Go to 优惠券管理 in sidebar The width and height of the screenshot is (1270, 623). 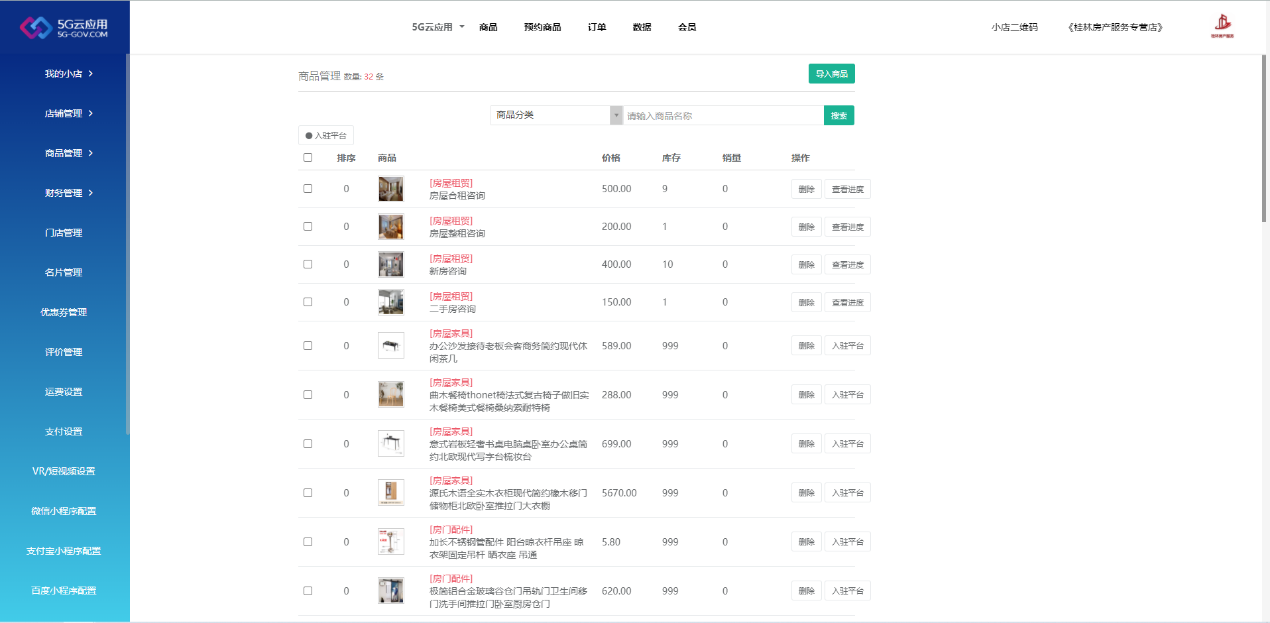64,312
